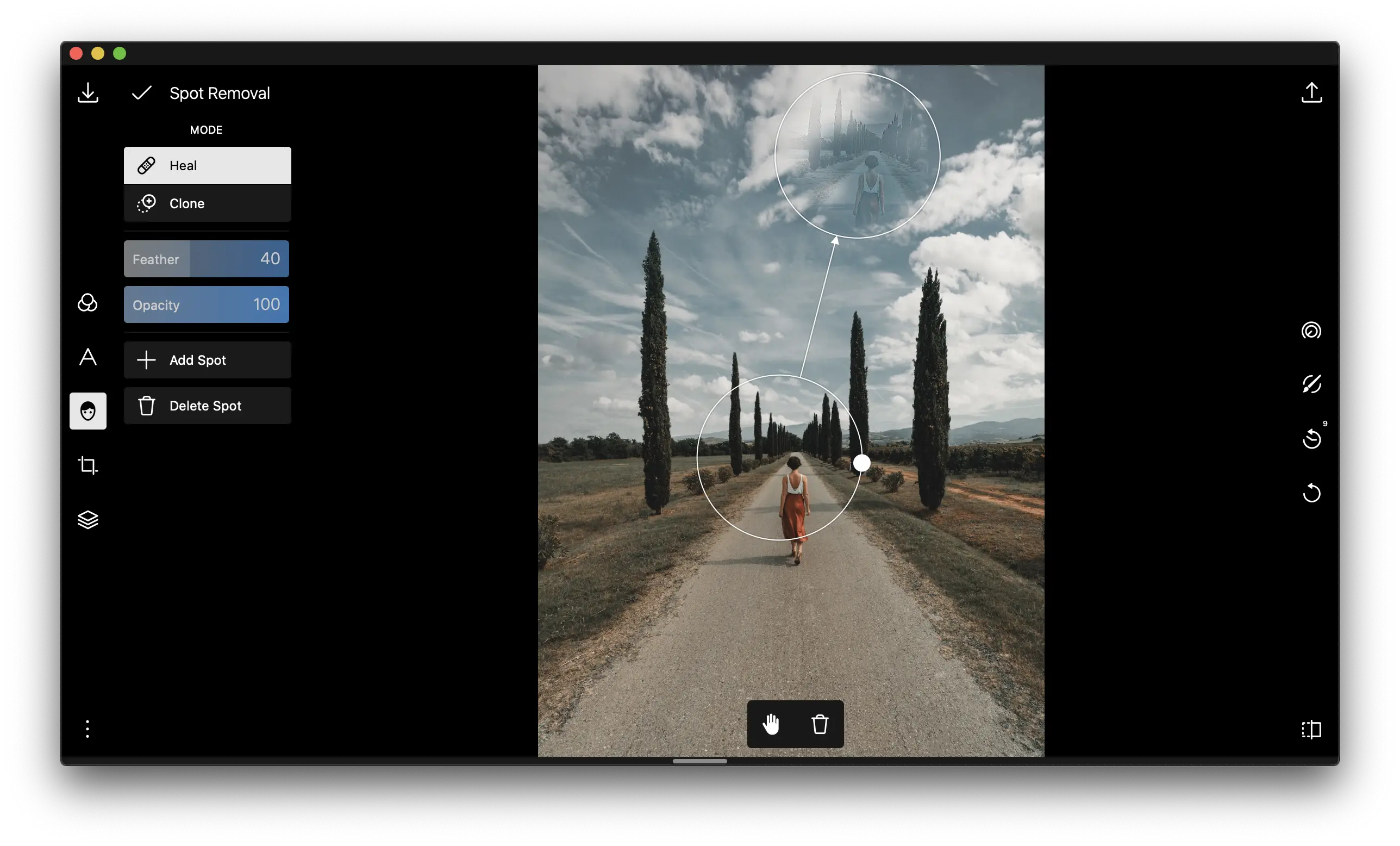Click the Add Spot button
The height and width of the screenshot is (846, 1400).
(x=208, y=360)
